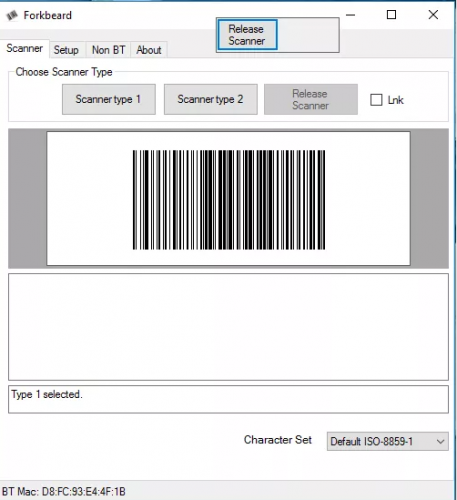Close the Forkbeard window
Image resolution: width=457 pixels, height=500 pixels.
tap(433, 15)
